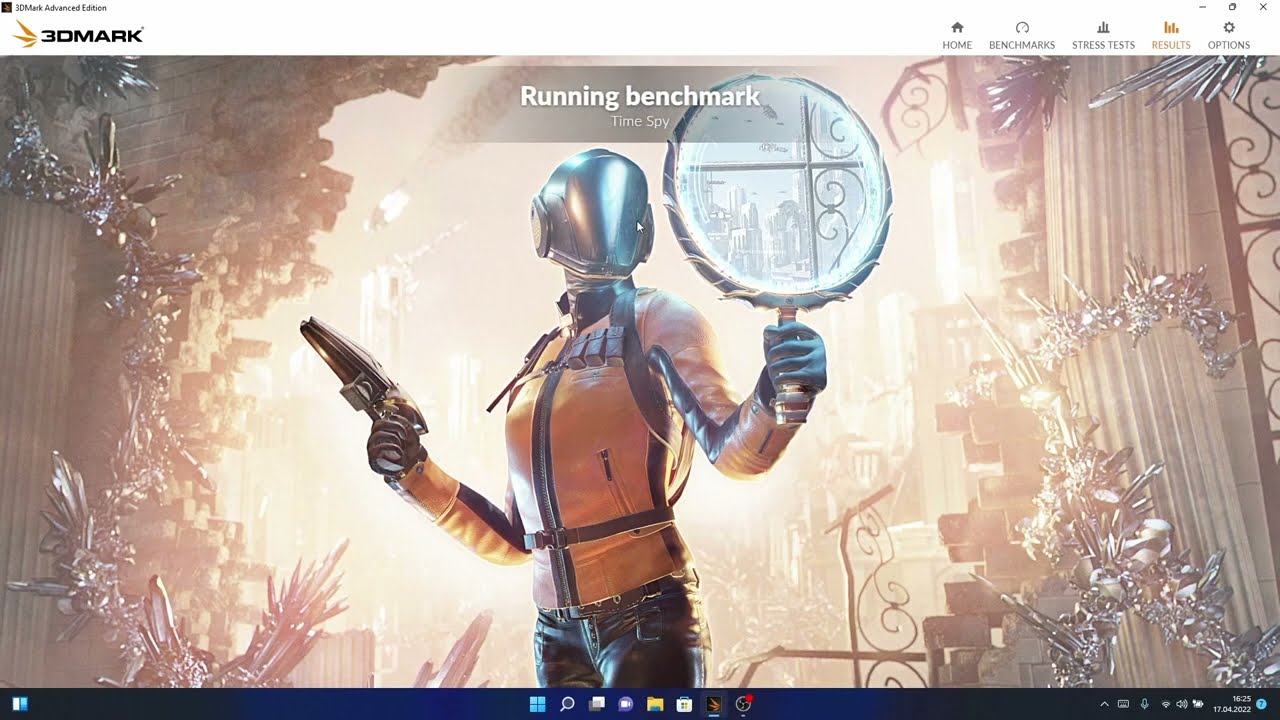Click the '3DMark Advanced Edition' window title
Screen dimensions: 1280x720
click(x=61, y=7)
